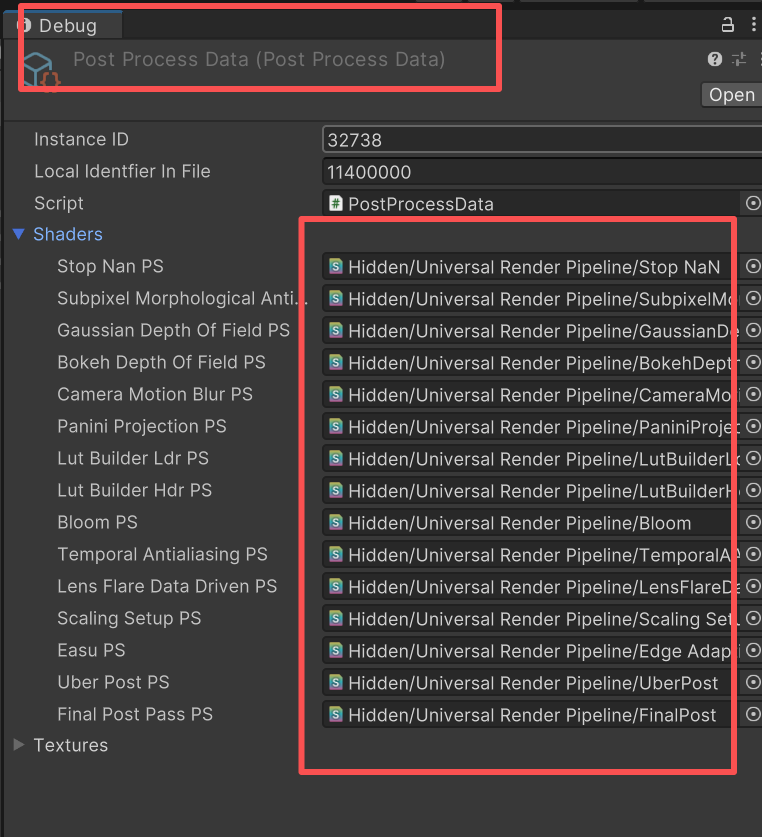Select the Bokeh Depth Of Field PS label
Image resolution: width=762 pixels, height=837 pixels.
(x=161, y=362)
